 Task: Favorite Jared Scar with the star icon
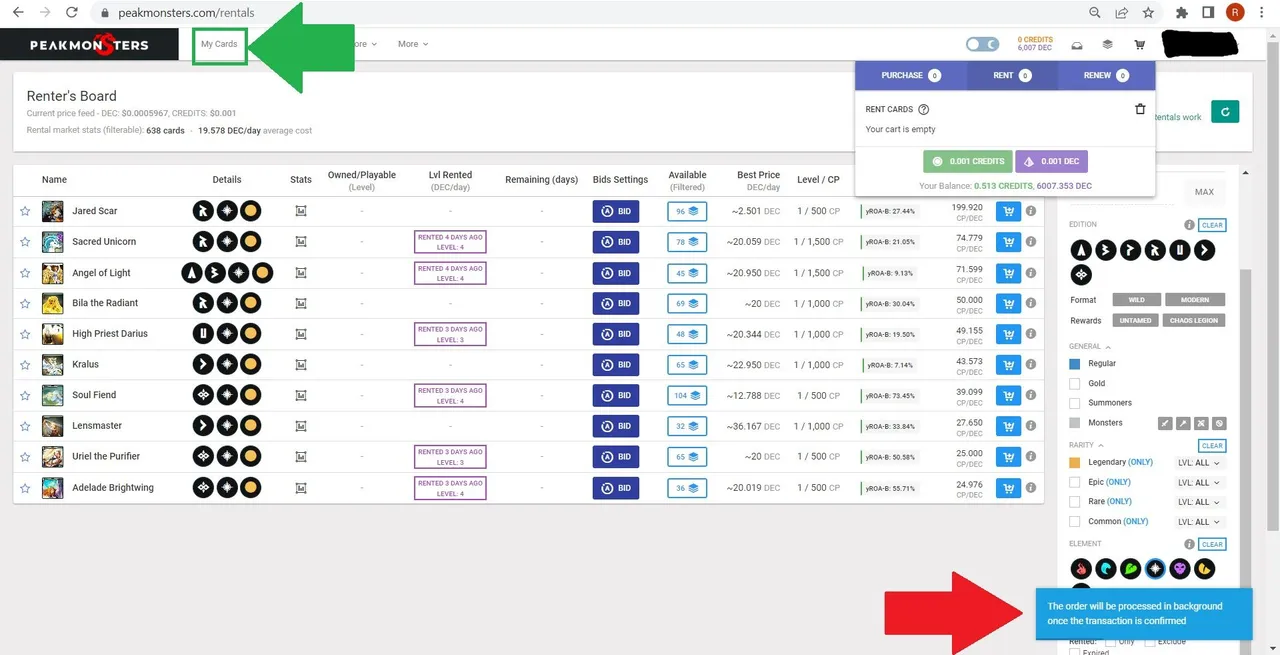(25, 211)
